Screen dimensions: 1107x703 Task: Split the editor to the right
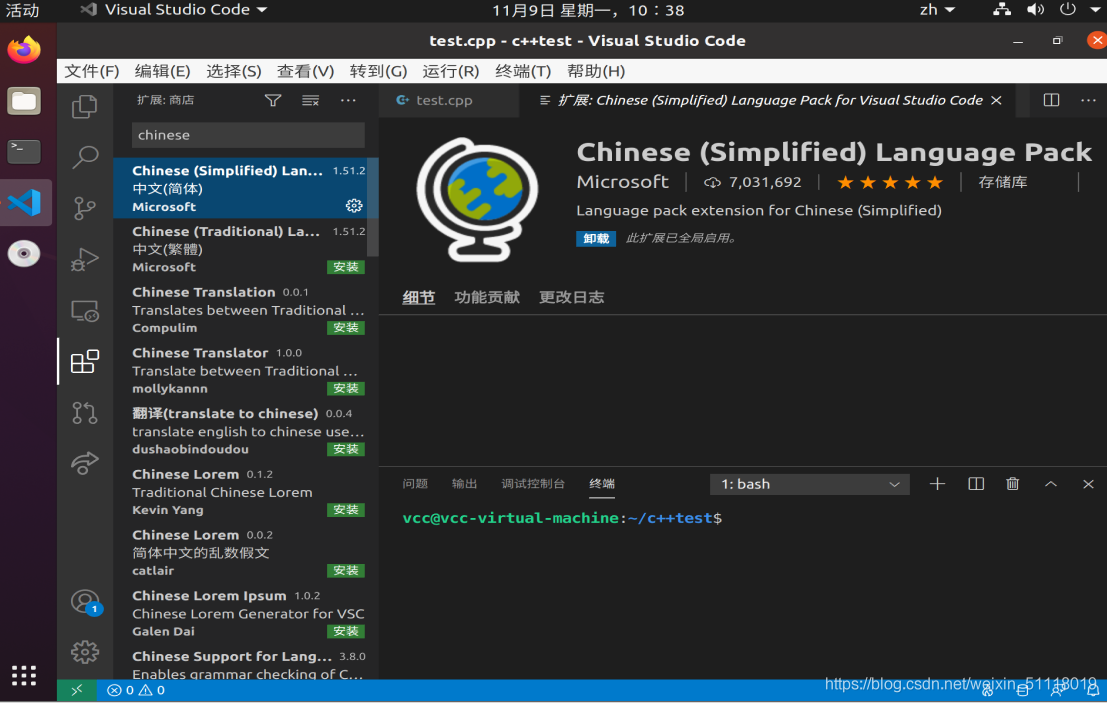pyautogui.click(x=1051, y=100)
